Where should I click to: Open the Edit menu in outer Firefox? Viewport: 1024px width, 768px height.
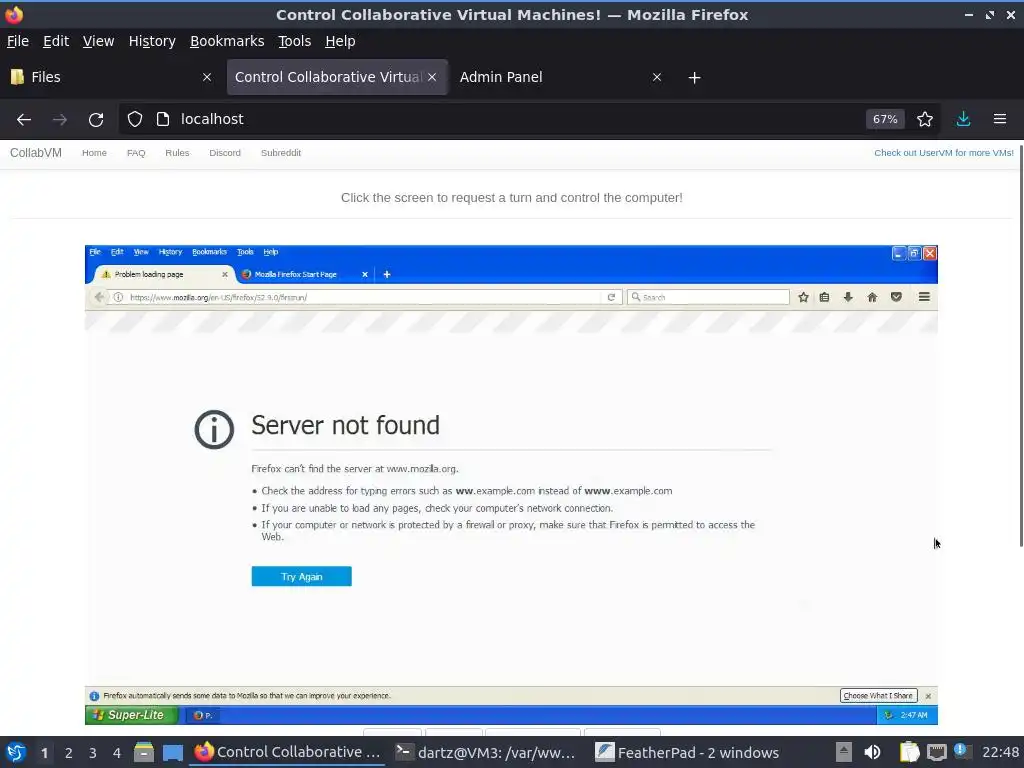pyautogui.click(x=56, y=41)
